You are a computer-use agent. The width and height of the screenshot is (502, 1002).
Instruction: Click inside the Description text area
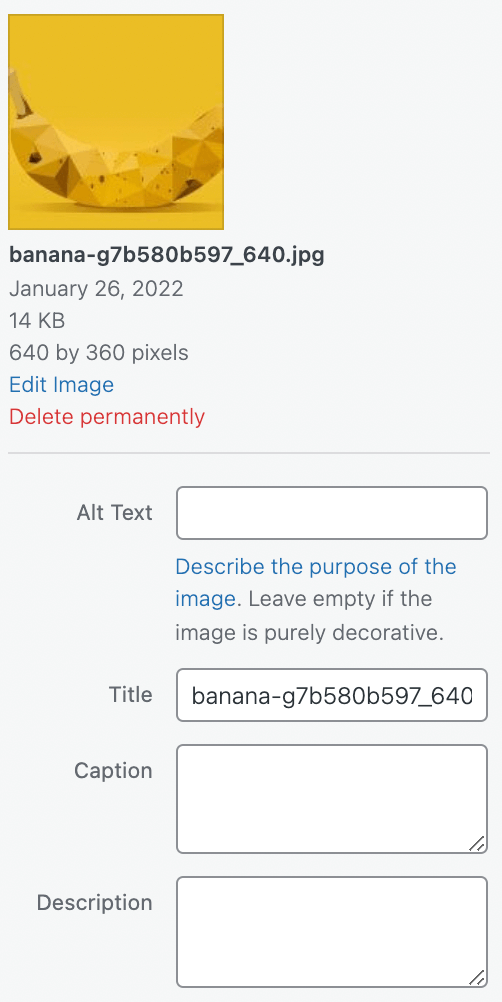click(332, 932)
